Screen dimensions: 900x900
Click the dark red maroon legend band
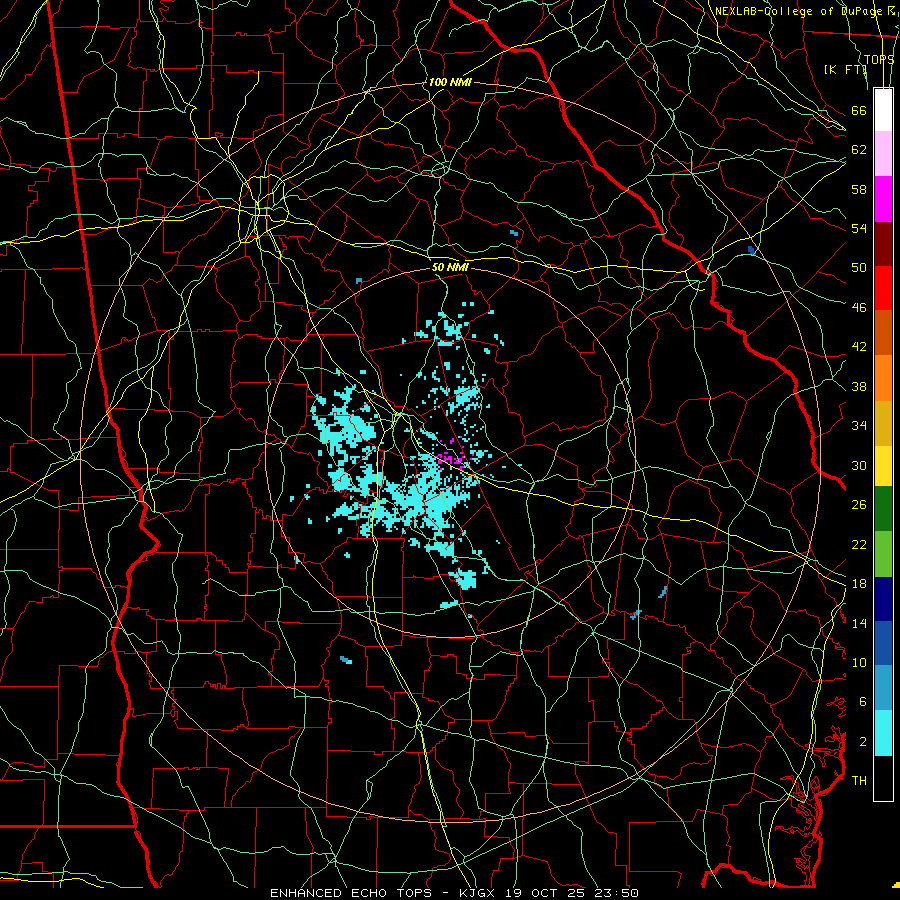(x=883, y=243)
